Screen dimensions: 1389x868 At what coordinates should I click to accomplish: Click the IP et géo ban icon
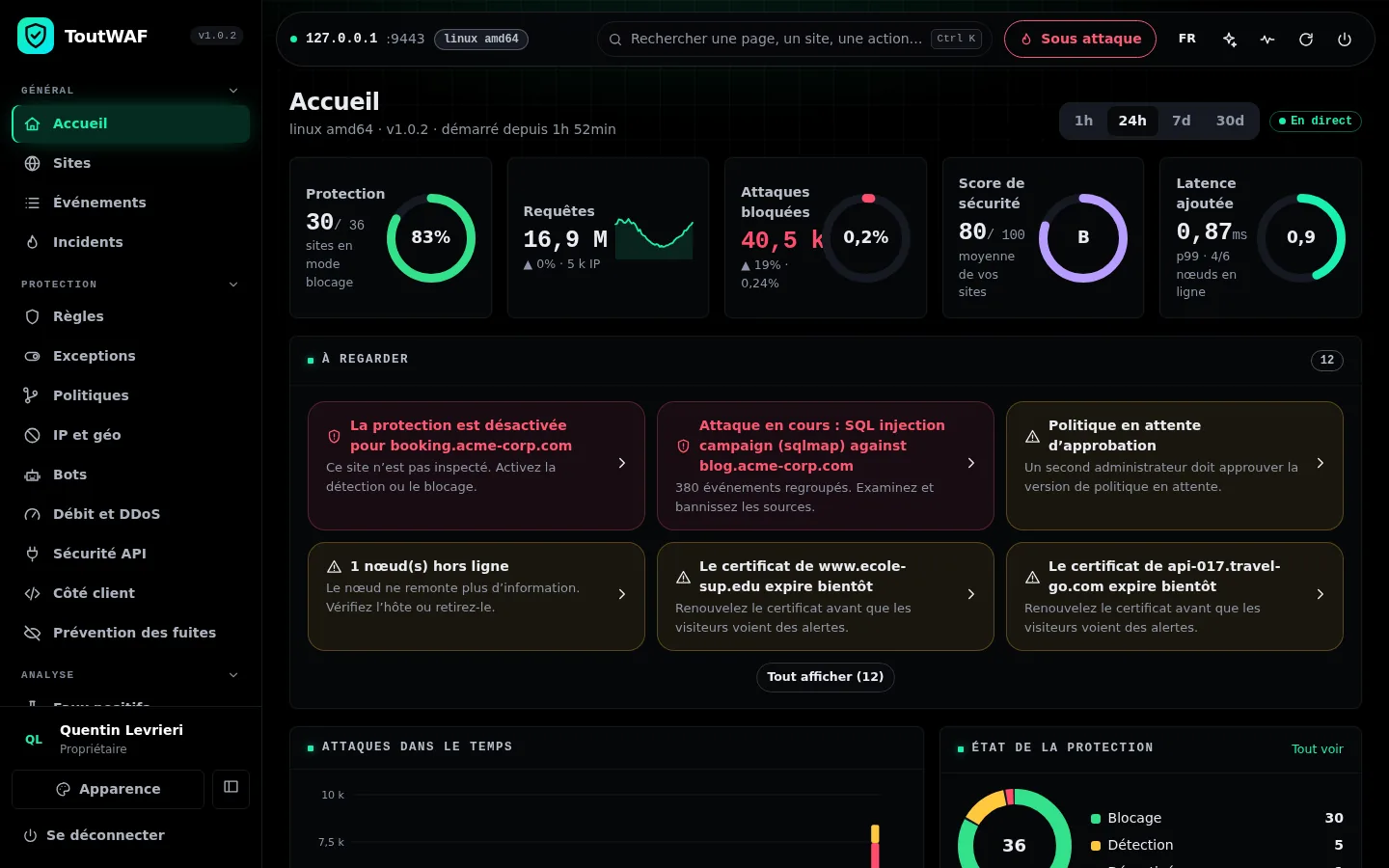32,435
